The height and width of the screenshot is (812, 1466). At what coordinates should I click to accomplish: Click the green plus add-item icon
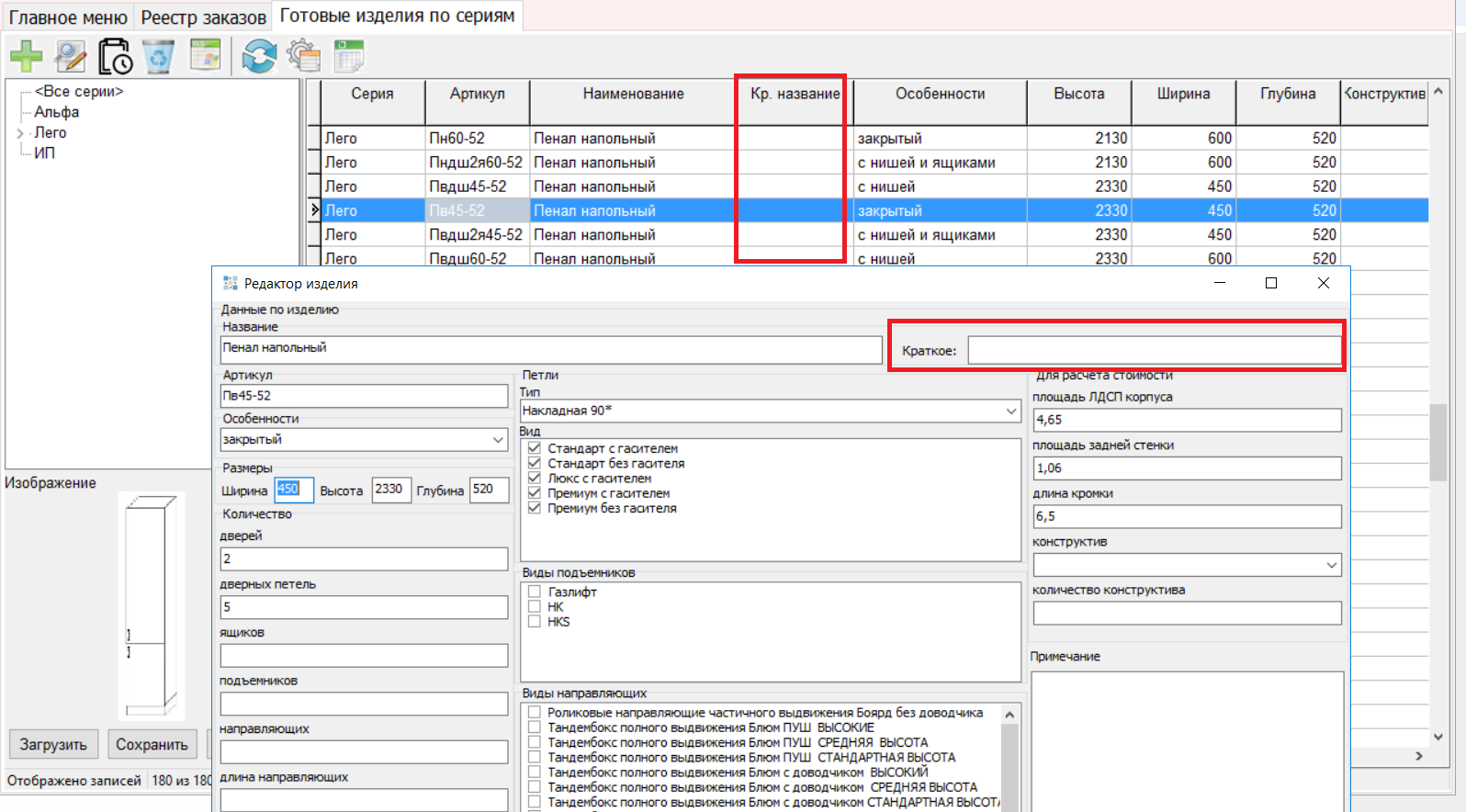(26, 57)
